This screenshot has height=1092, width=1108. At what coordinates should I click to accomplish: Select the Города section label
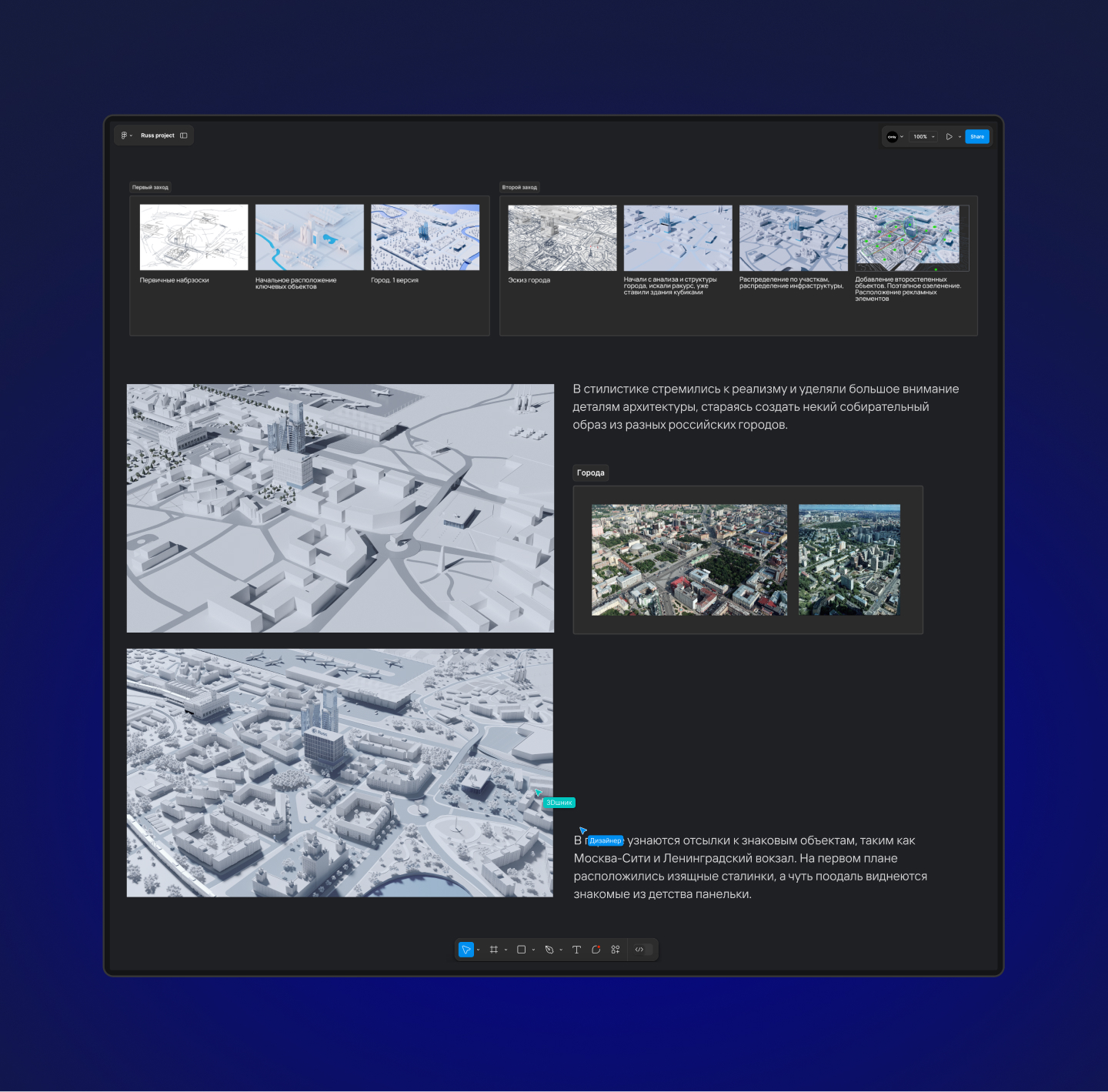tap(591, 473)
